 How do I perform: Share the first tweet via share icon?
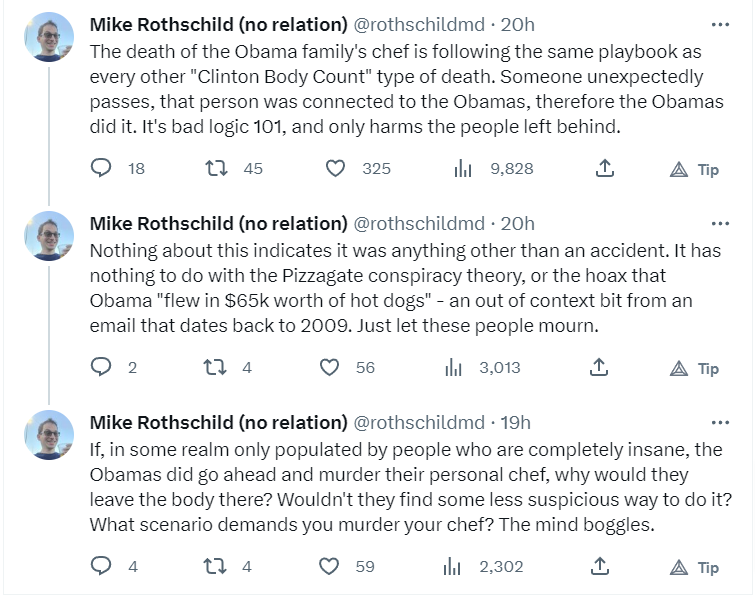(x=604, y=169)
